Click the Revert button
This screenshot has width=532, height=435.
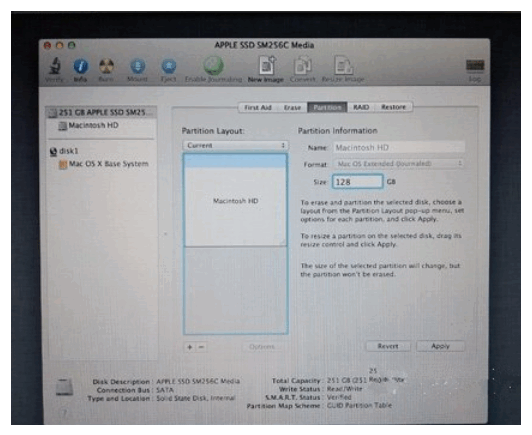click(388, 346)
